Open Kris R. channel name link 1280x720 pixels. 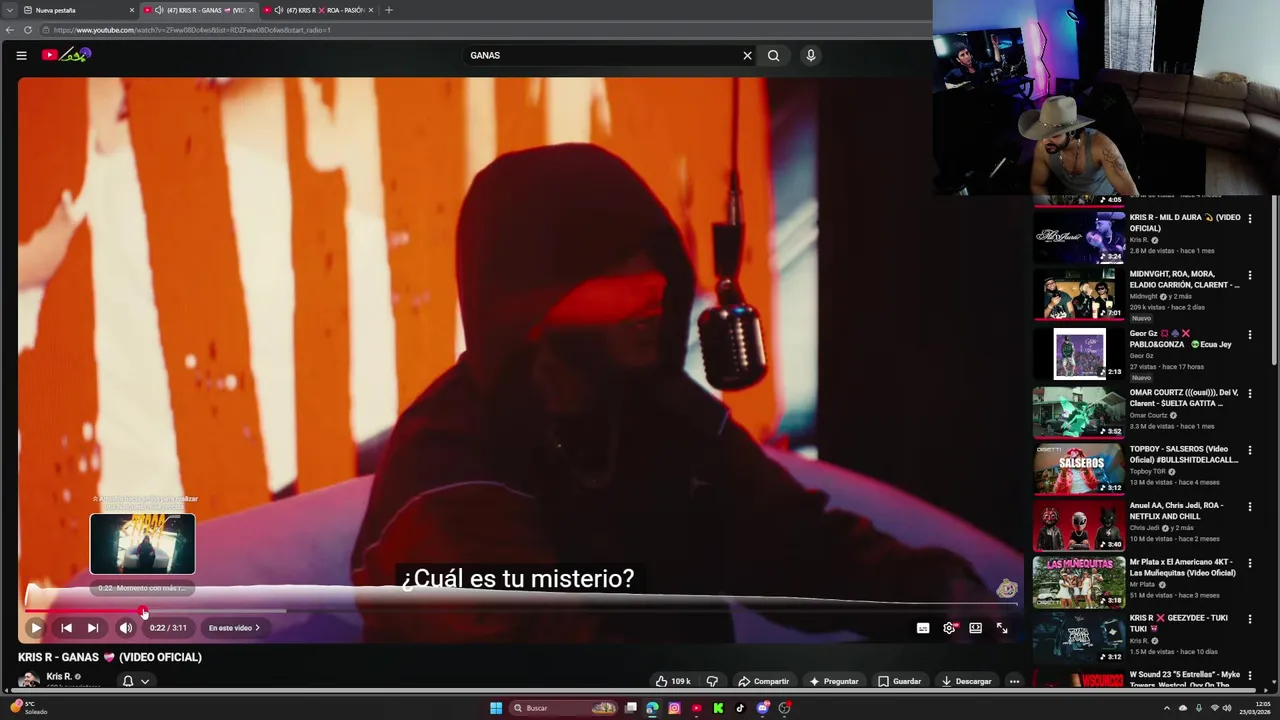(x=59, y=676)
